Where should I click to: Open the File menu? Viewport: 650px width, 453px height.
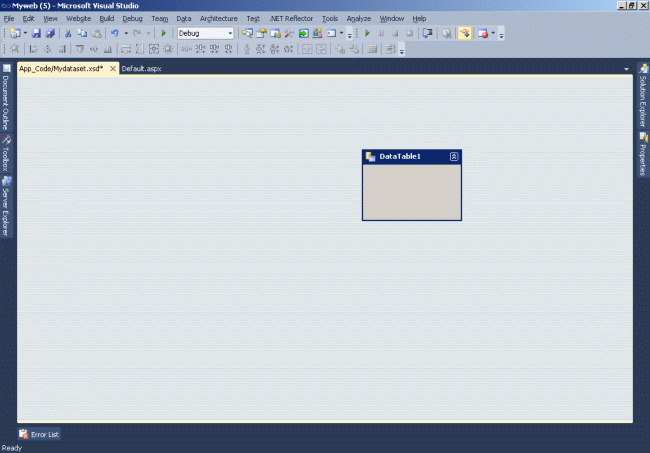9,19
